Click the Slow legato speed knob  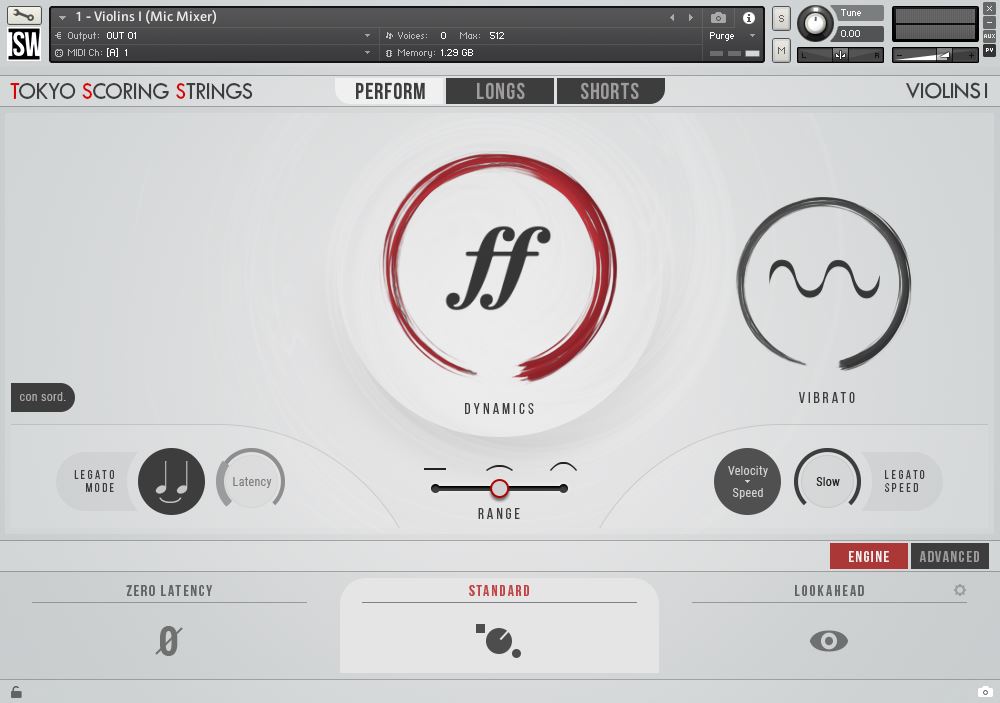(827, 482)
